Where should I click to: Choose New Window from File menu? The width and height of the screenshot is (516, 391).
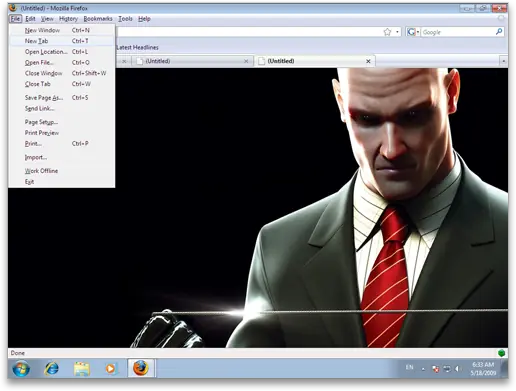[x=62, y=30]
